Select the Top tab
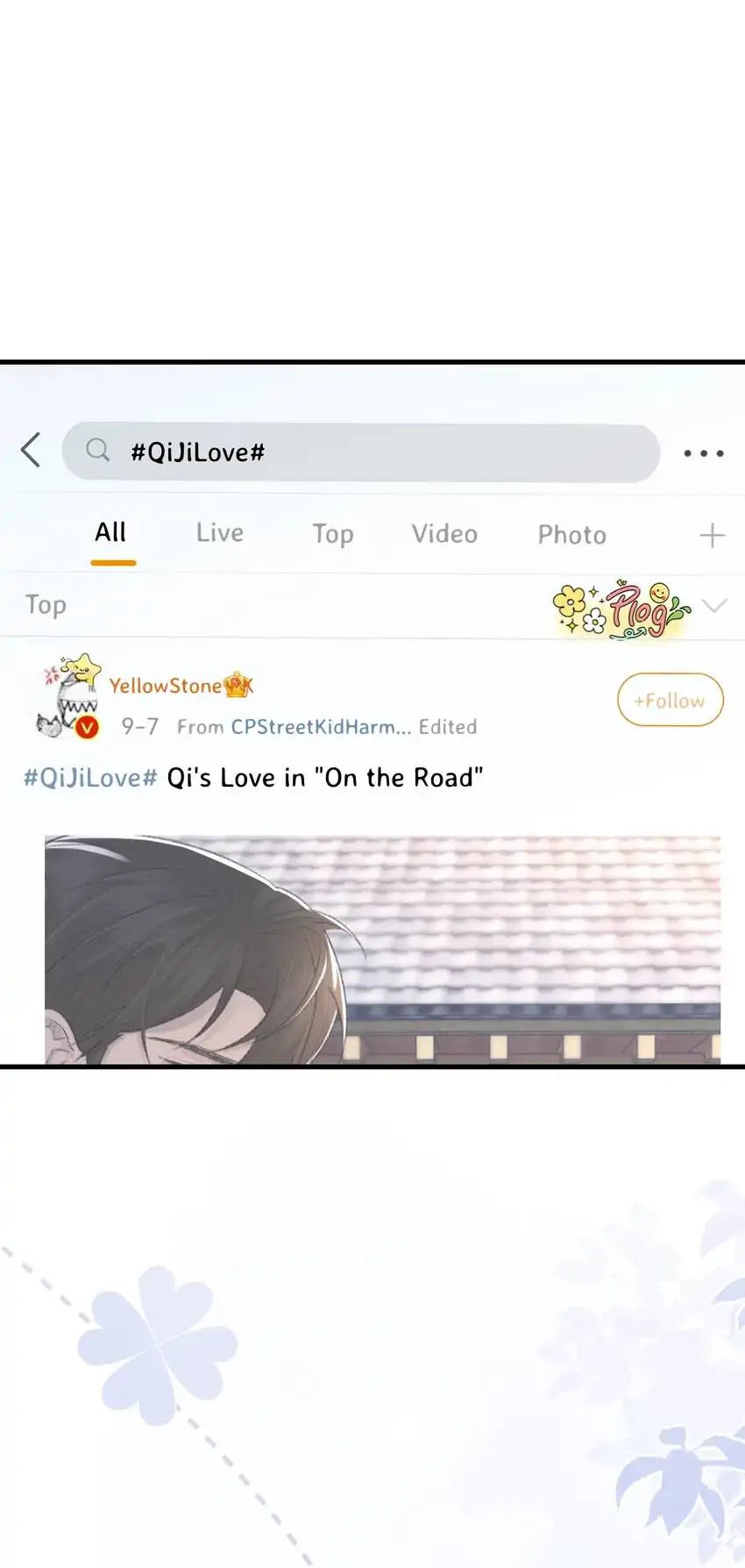The height and width of the screenshot is (1568, 745). [333, 534]
